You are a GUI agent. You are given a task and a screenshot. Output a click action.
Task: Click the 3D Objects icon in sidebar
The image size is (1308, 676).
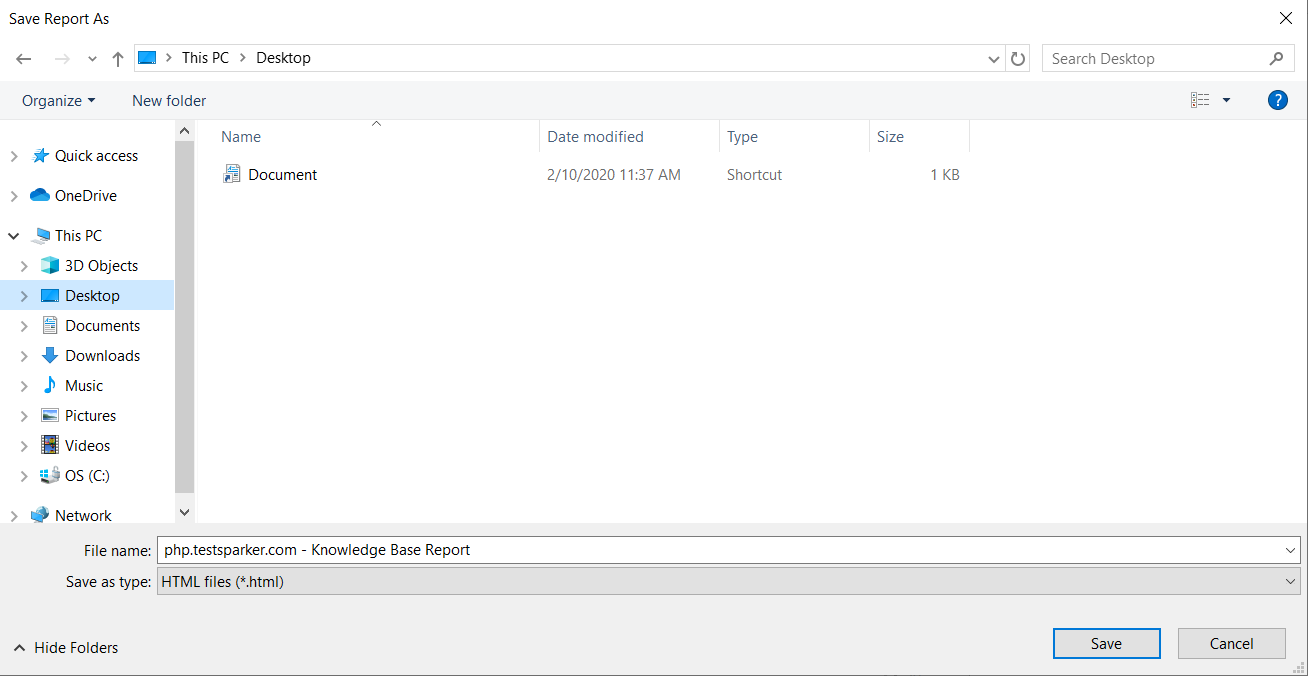pyautogui.click(x=52, y=265)
